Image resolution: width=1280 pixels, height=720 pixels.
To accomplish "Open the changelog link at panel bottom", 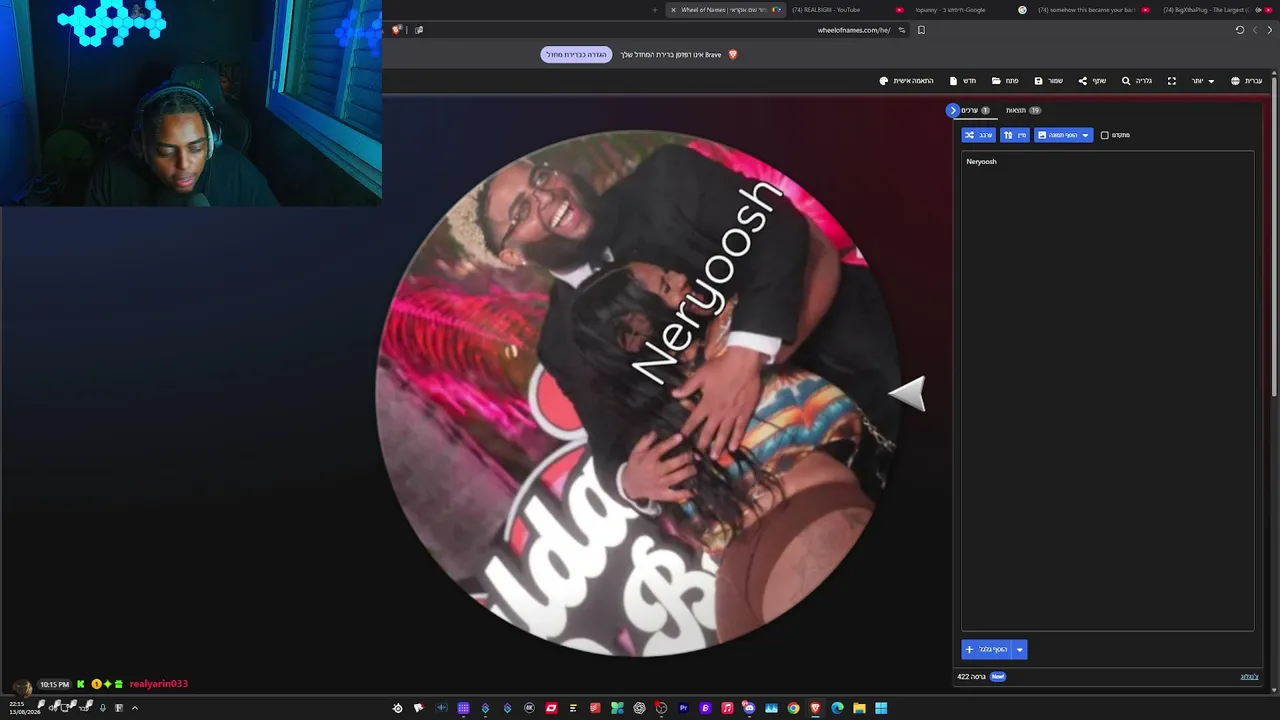I will pos(1249,677).
